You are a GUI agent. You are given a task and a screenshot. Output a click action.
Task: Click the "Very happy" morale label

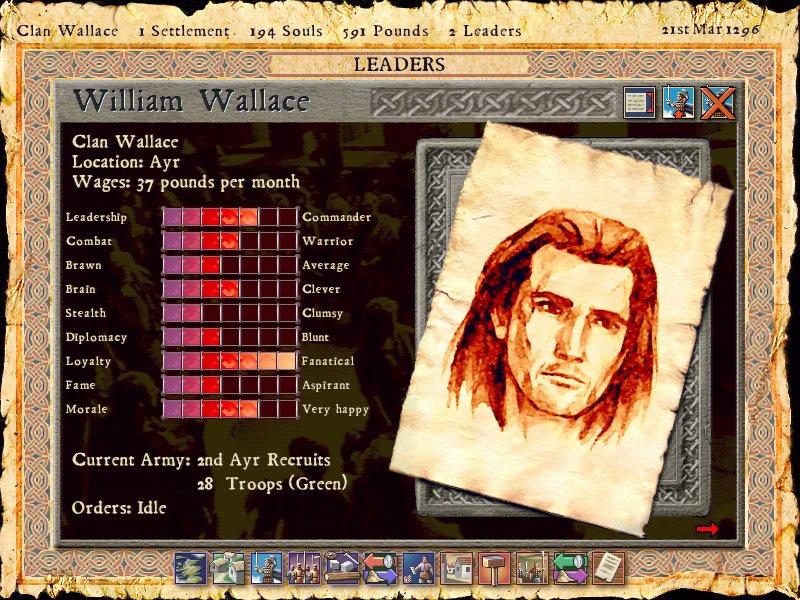click(335, 410)
